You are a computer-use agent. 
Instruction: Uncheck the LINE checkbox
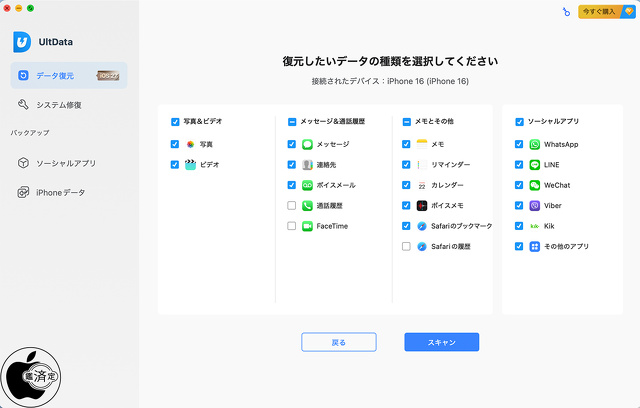[519, 164]
